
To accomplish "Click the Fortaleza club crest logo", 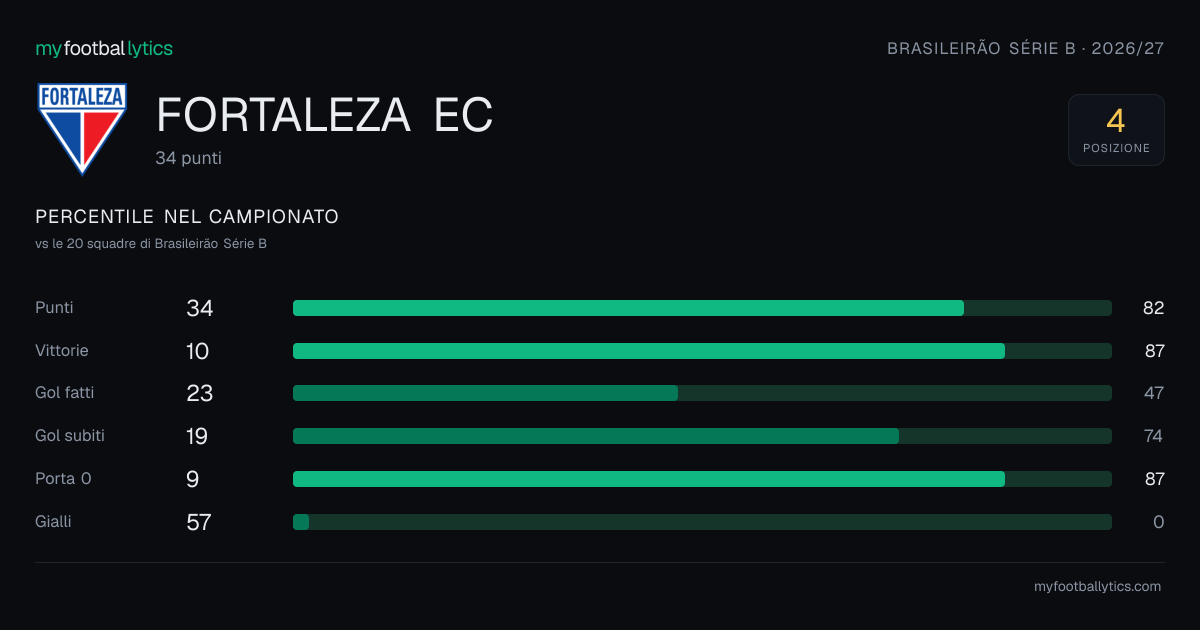I will coord(82,129).
